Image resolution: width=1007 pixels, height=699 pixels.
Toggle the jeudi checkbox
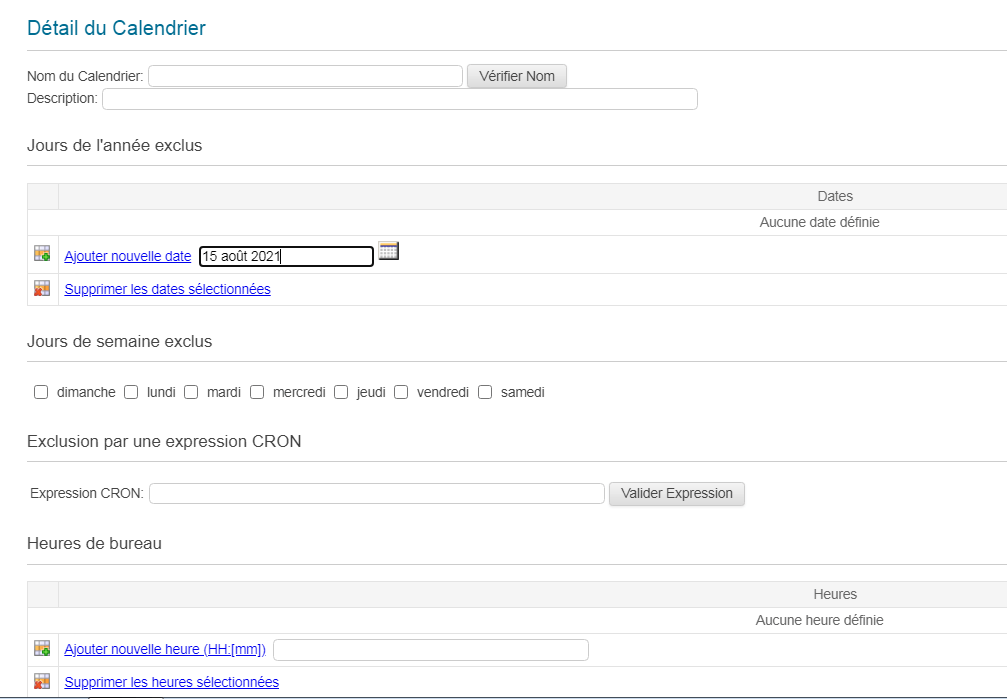(341, 392)
